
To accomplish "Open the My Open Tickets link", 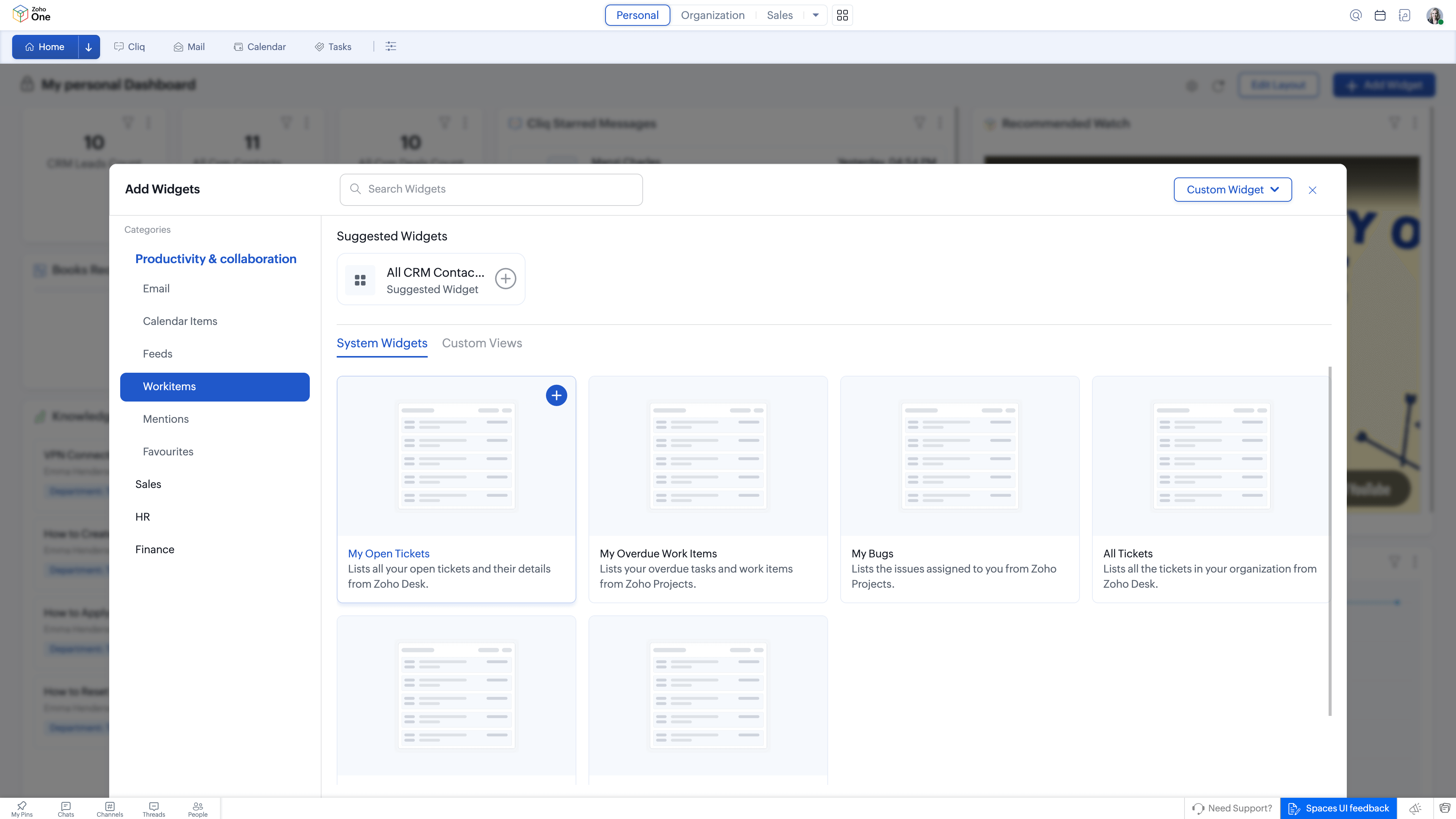I will [x=388, y=553].
